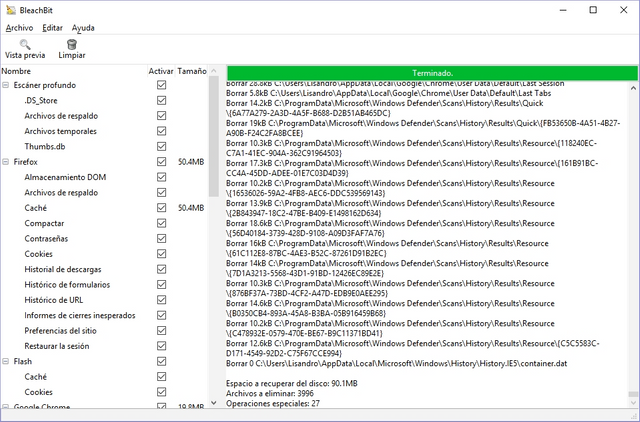Click the log pane scroll-up arrow

[633, 87]
